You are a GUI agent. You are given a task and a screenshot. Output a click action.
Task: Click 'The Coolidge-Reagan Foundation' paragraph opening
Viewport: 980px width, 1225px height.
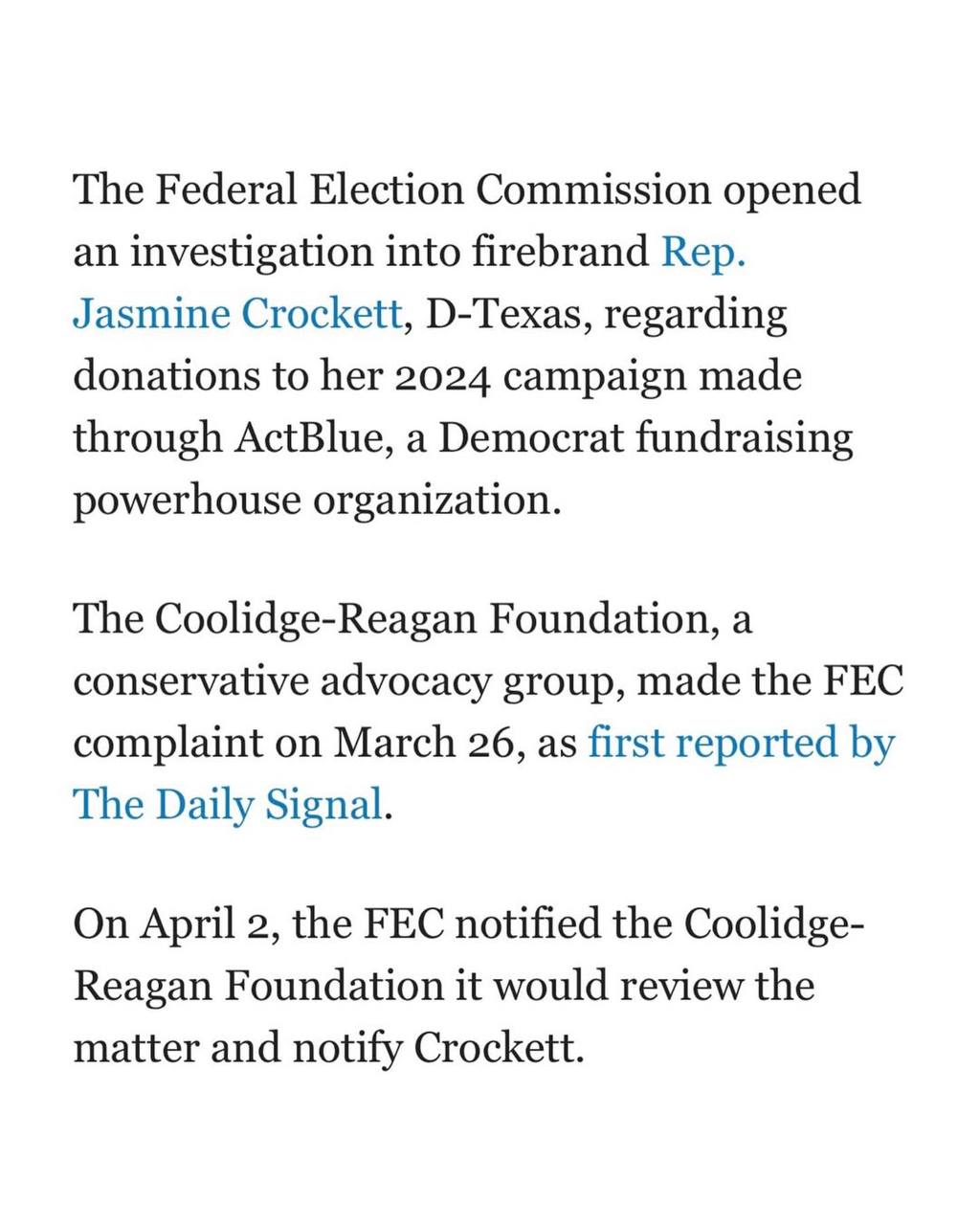[x=396, y=621]
